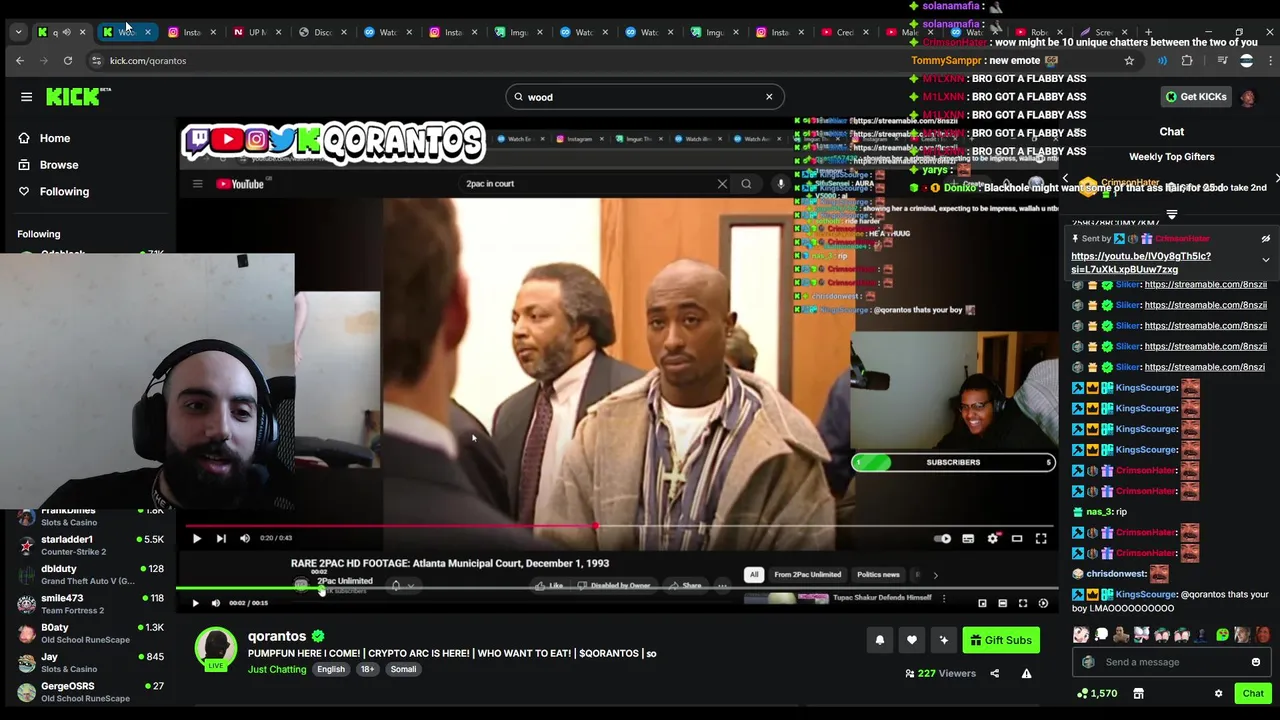Open Following in the sidebar

click(64, 191)
